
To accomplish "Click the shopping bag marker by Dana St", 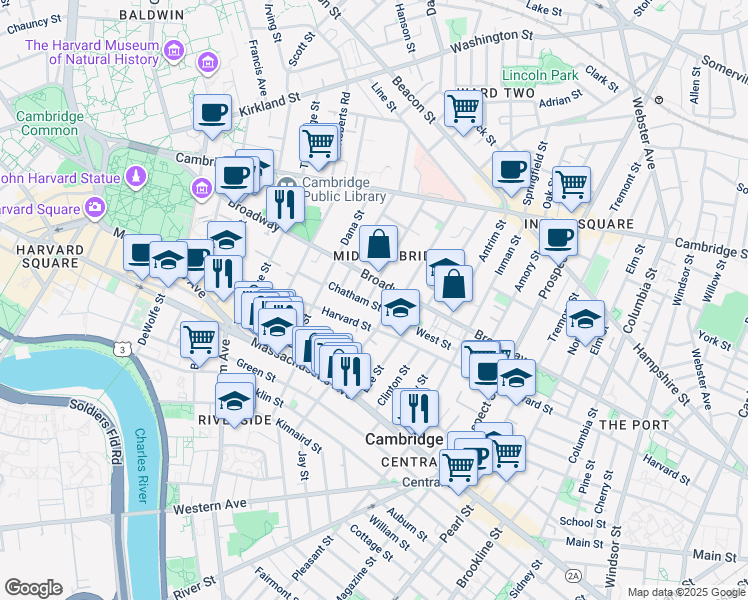I will [x=379, y=243].
